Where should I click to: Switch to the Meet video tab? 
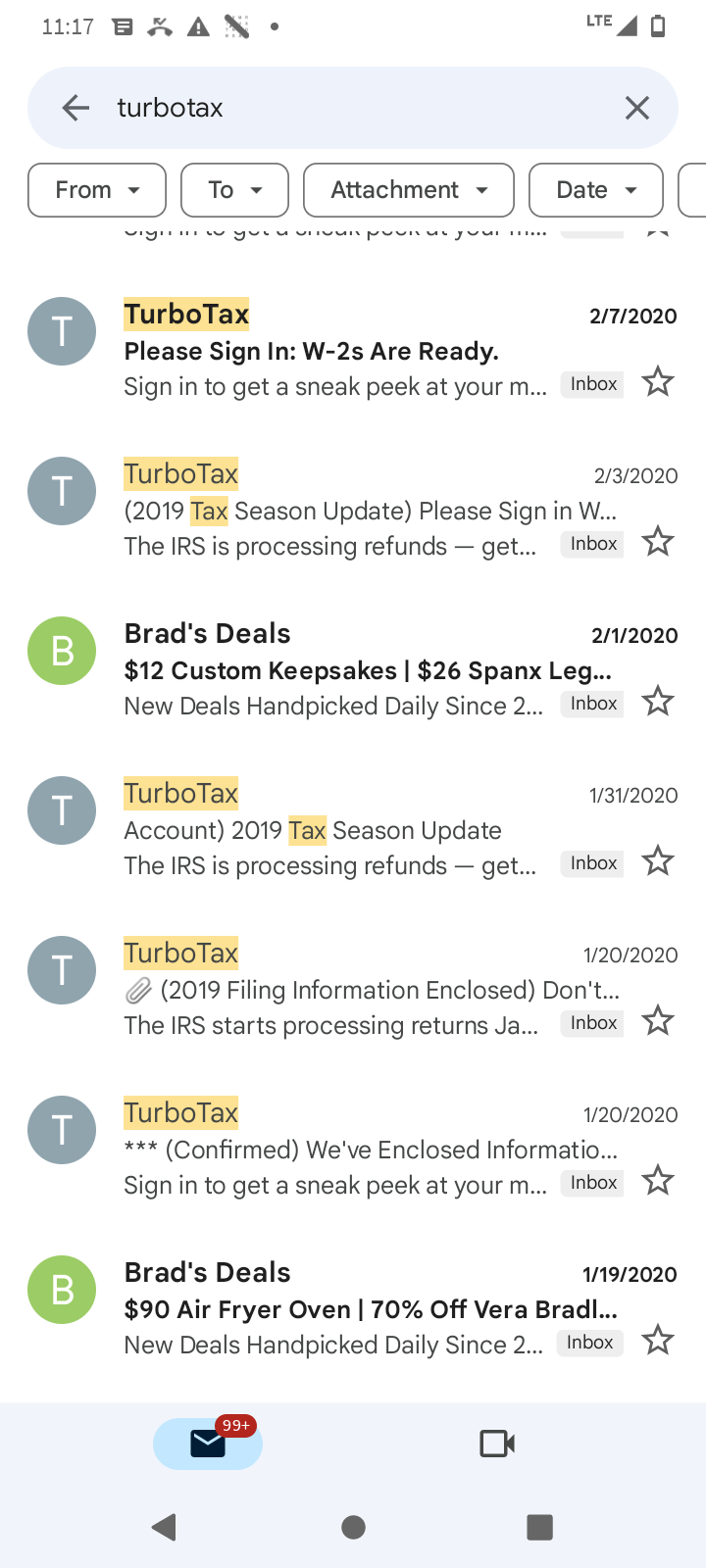[497, 1444]
